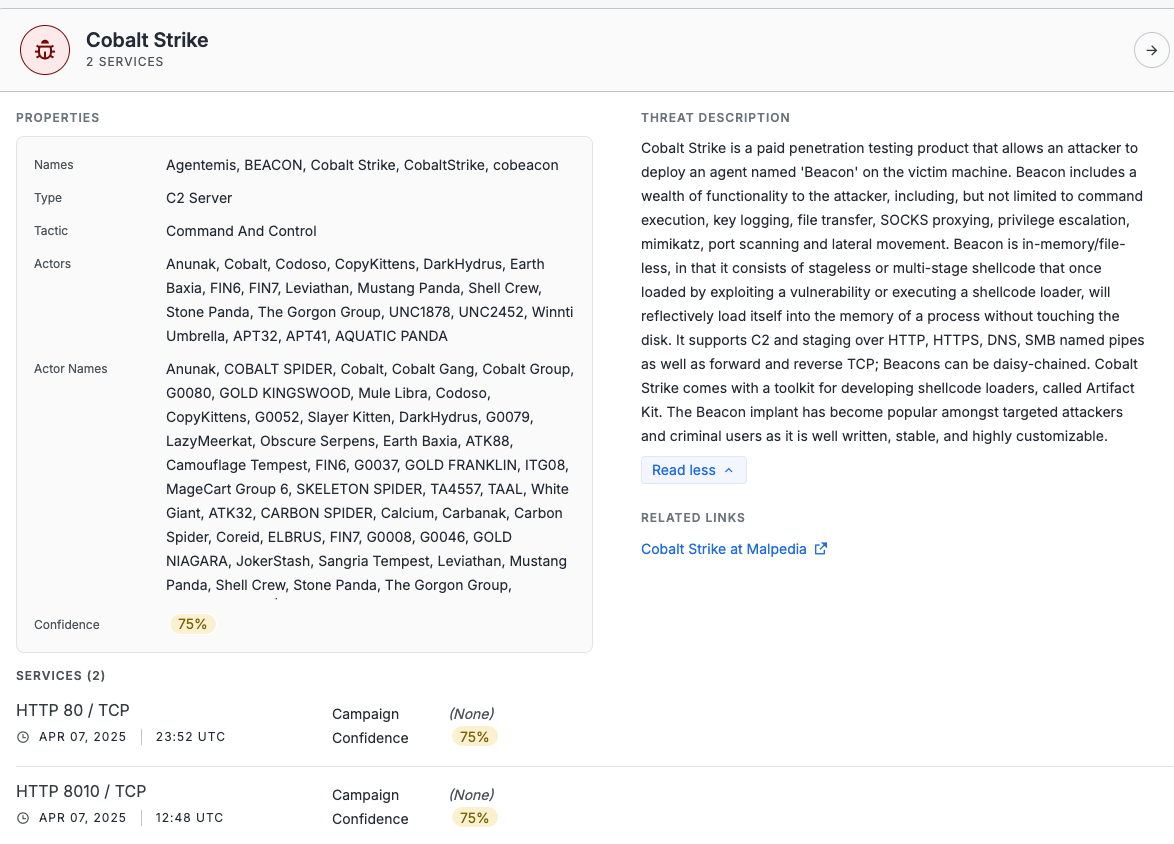
Task: Click the THREAT DESCRIPTION heading
Action: tap(715, 118)
